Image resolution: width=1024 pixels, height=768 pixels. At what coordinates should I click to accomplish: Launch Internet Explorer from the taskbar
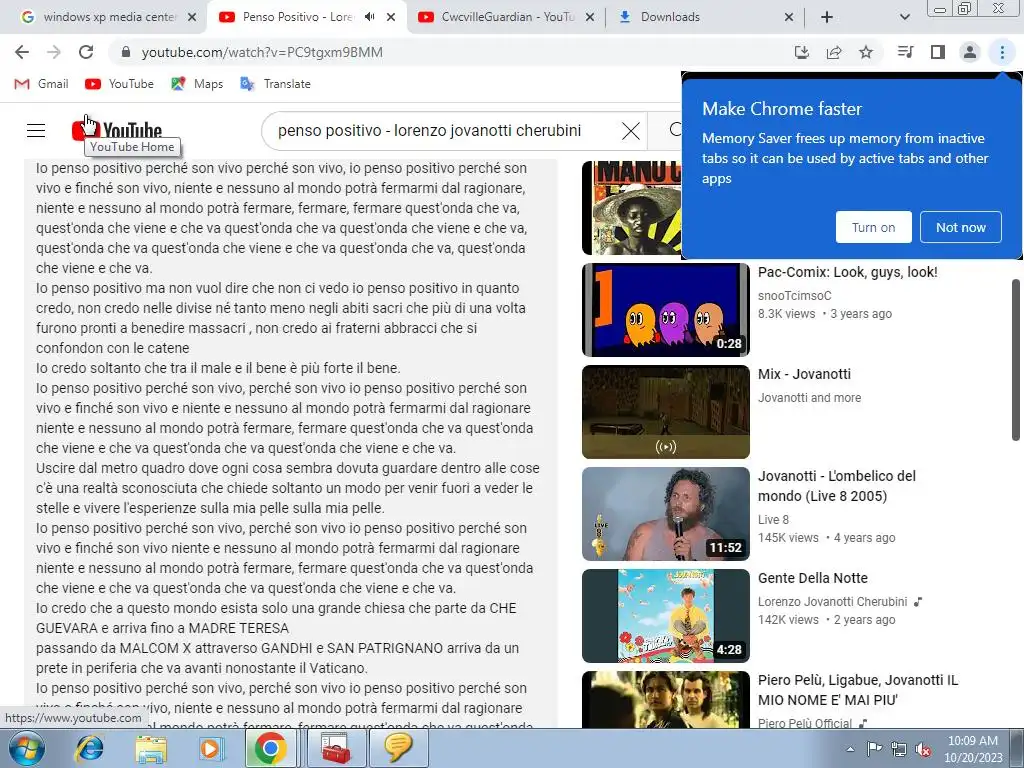[88, 748]
